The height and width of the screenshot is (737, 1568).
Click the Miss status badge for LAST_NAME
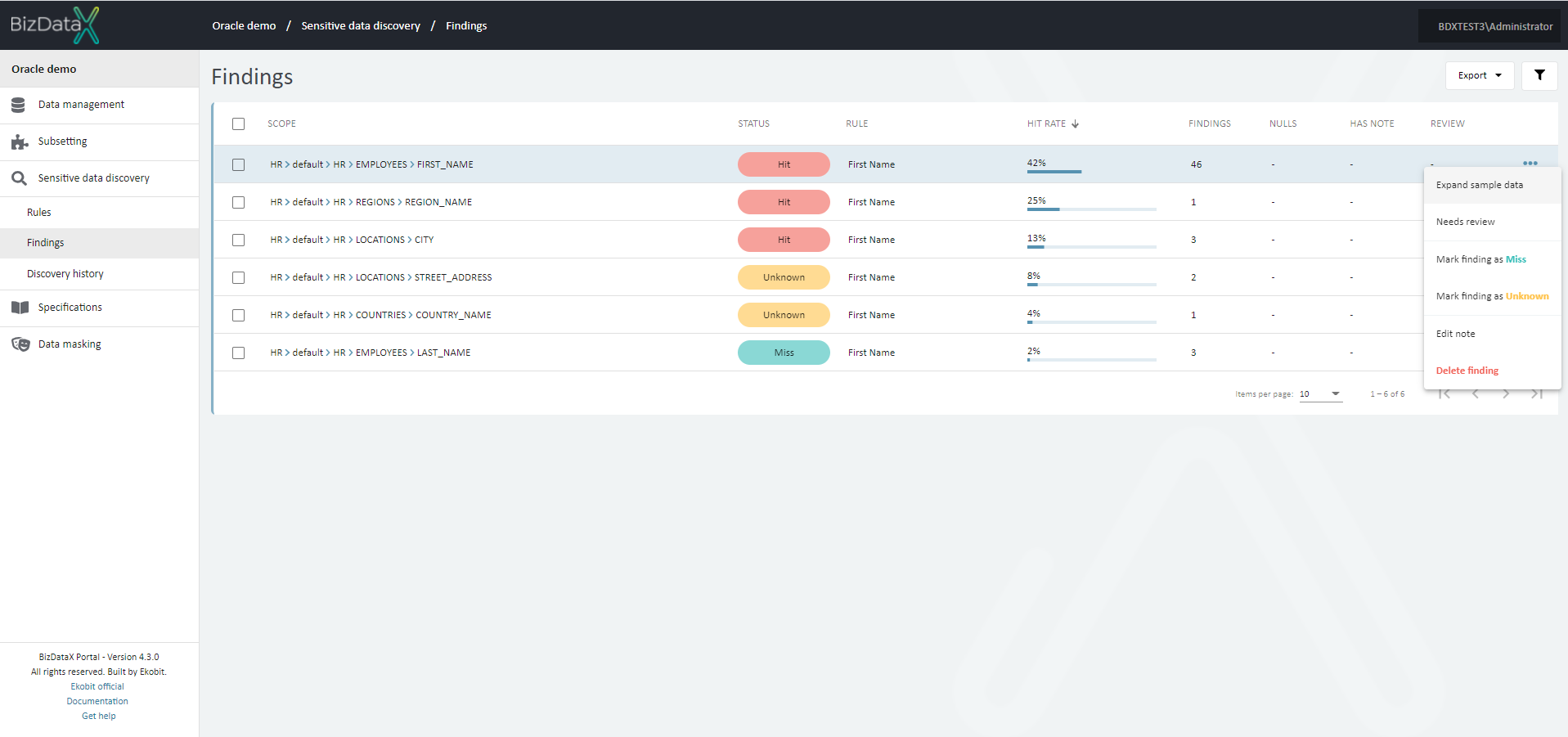point(784,353)
